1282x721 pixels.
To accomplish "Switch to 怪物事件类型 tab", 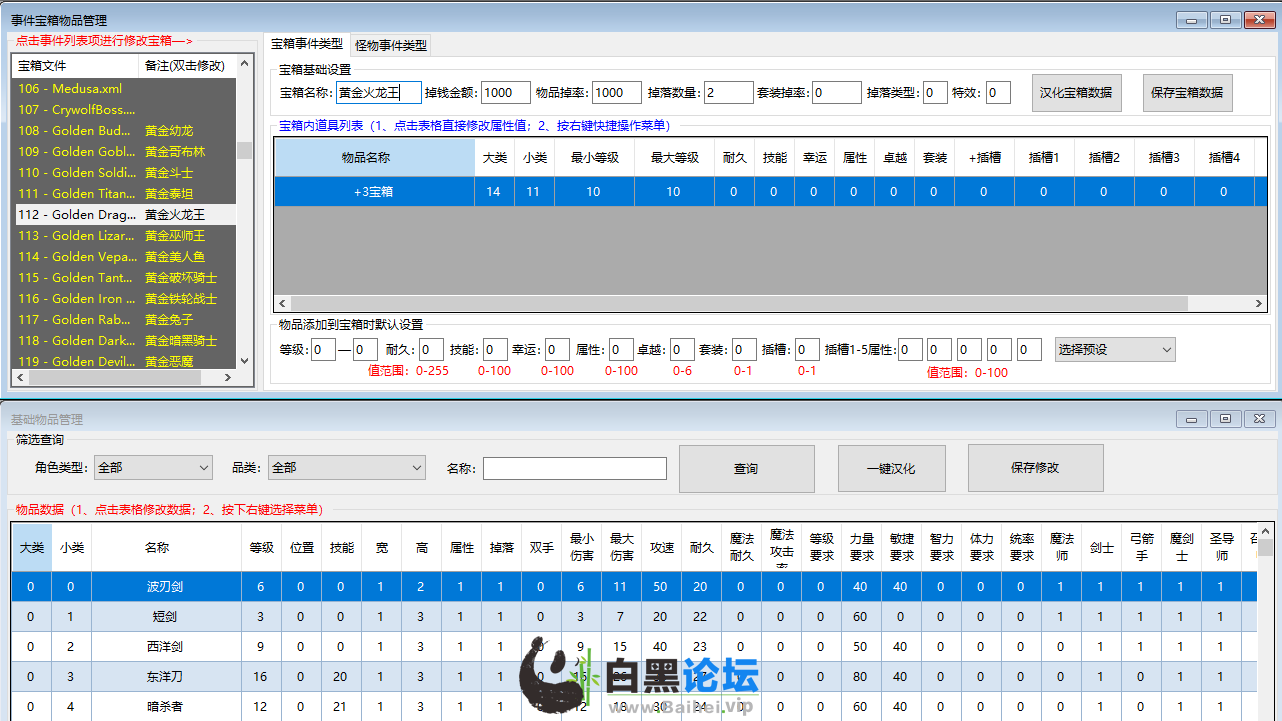I will (391, 45).
